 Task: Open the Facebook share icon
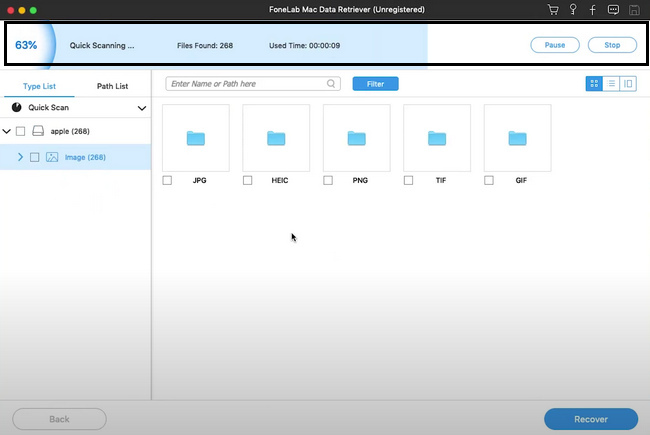592,10
